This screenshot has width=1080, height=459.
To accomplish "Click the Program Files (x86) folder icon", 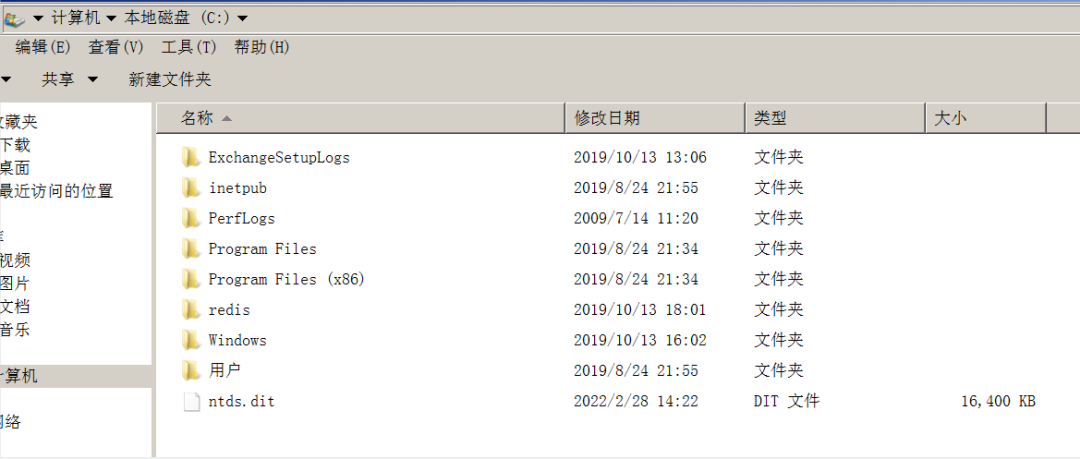I will point(191,279).
